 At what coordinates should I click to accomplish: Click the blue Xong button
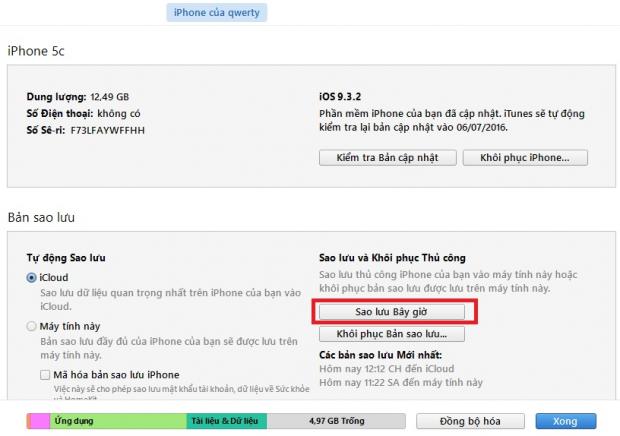(566, 420)
